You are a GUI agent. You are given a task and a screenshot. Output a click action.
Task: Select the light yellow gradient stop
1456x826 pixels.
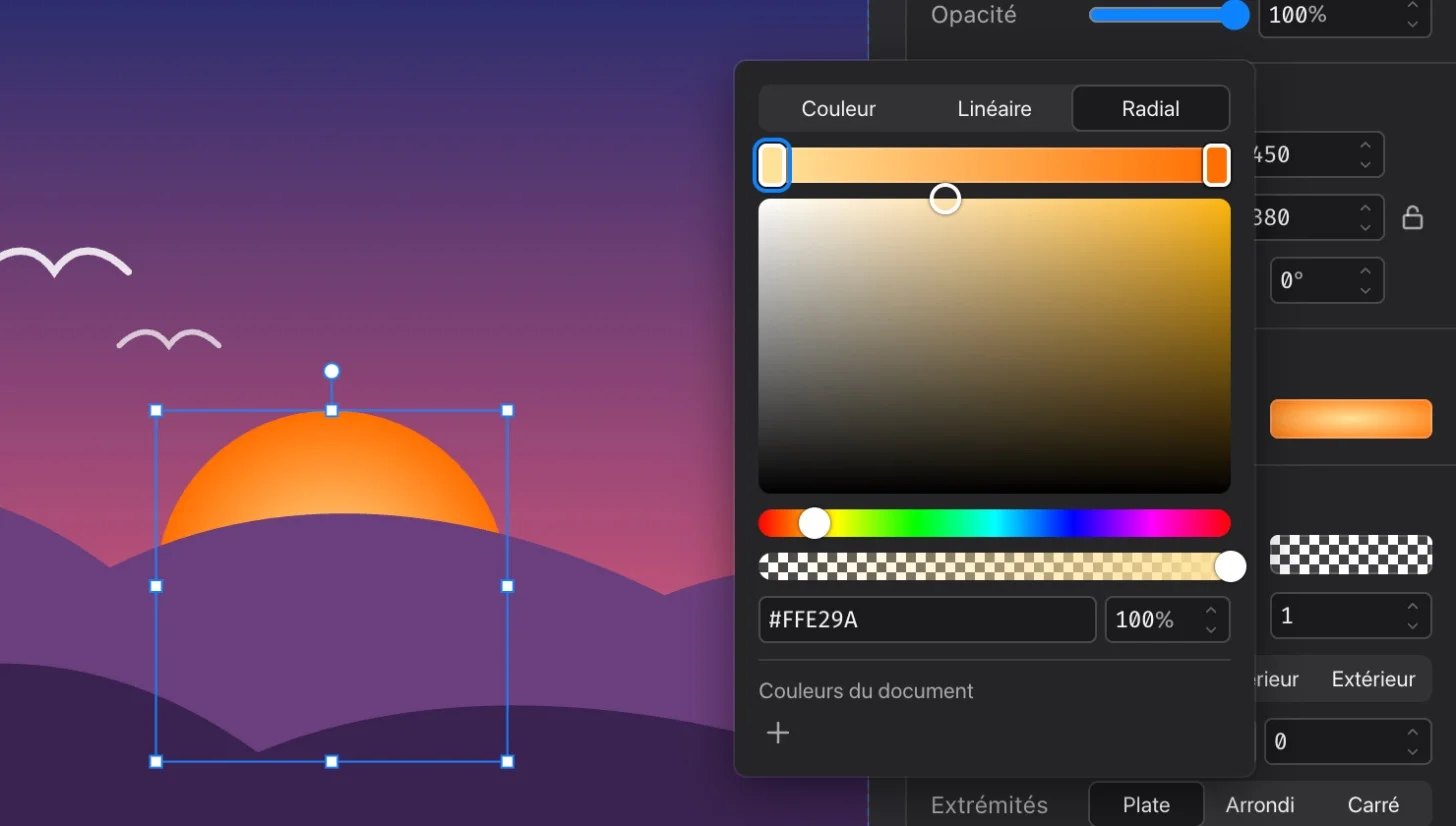click(x=772, y=165)
